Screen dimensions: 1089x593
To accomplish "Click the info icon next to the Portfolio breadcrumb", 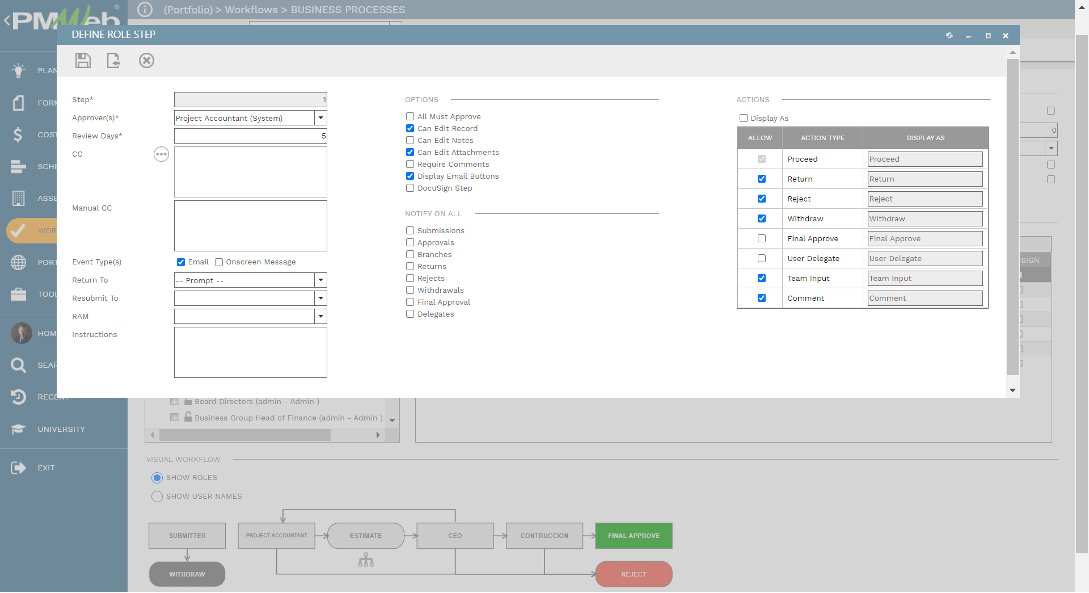I will click(x=144, y=9).
